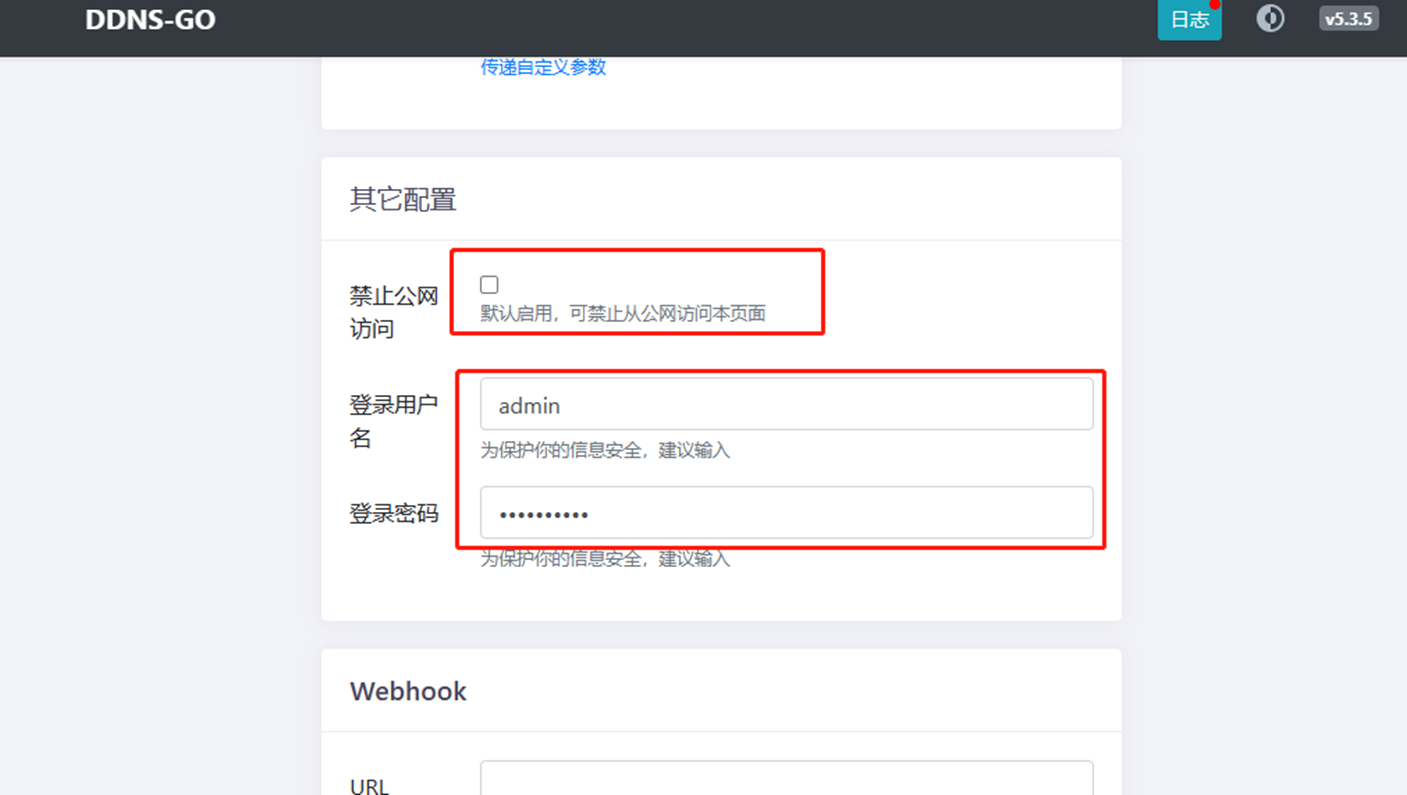Viewport: 1407px width, 795px height.
Task: Click empty space in the top navigation bar
Action: tap(700, 25)
